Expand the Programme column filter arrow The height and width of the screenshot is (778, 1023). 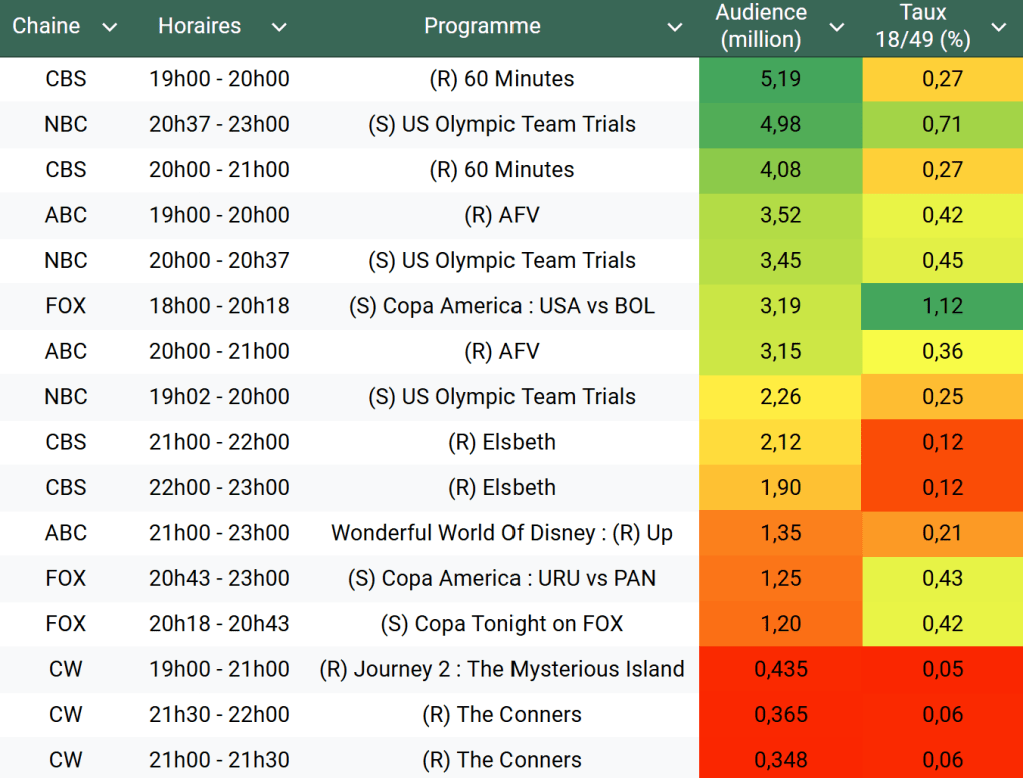pos(675,27)
